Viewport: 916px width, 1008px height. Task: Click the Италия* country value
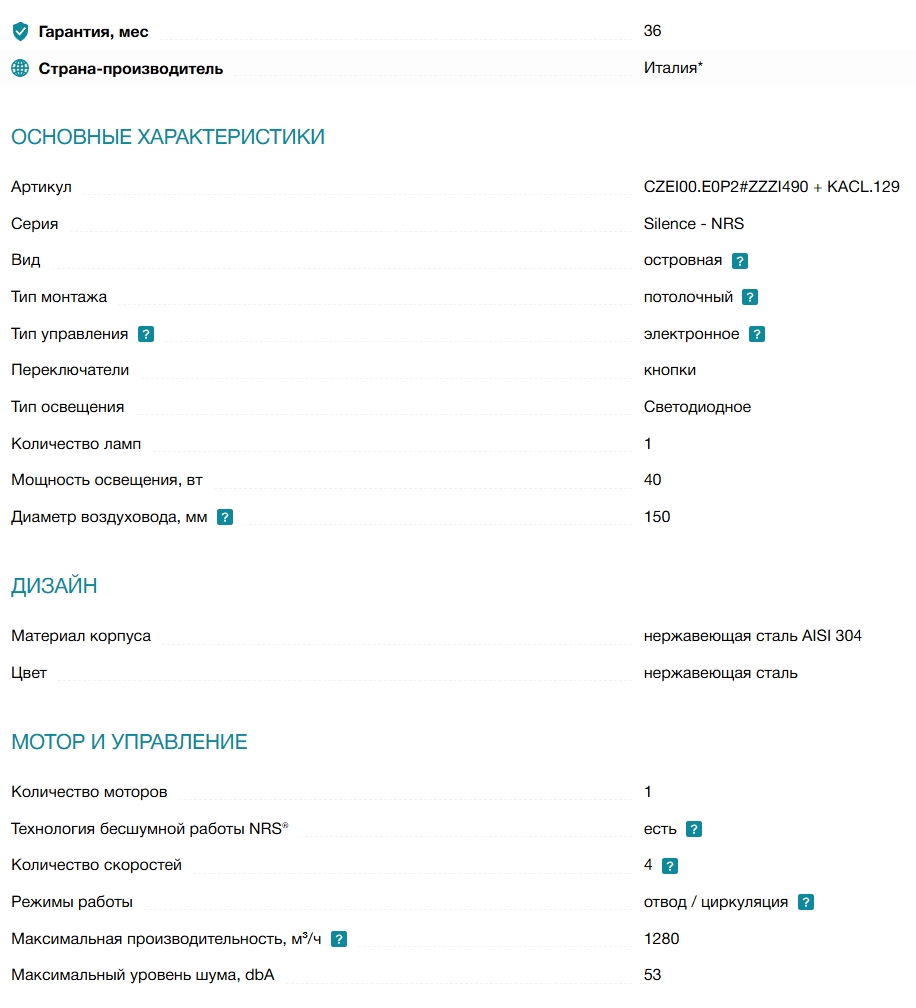673,68
